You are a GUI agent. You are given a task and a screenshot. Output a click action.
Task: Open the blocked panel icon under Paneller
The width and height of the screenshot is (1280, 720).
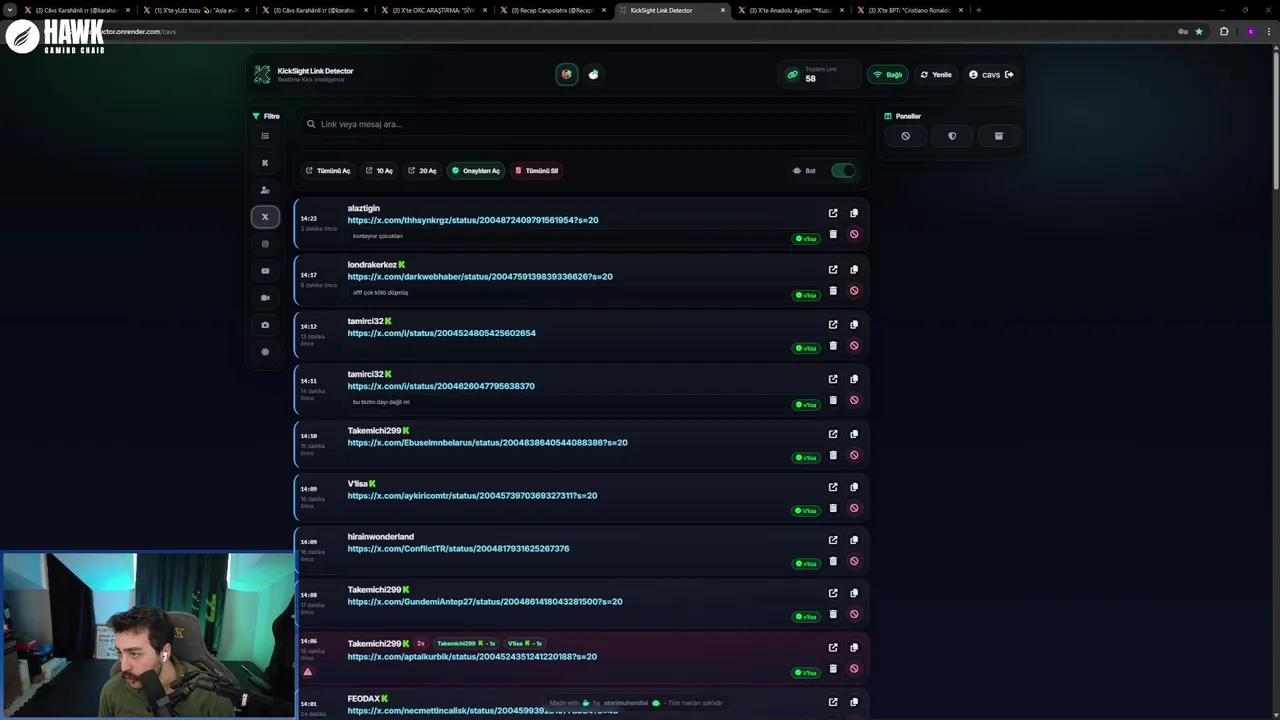tap(905, 136)
